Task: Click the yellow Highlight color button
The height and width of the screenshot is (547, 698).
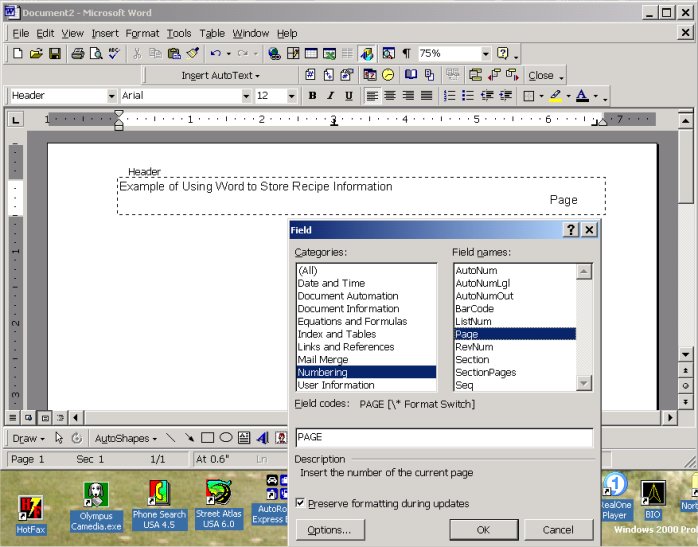Action: 555,96
